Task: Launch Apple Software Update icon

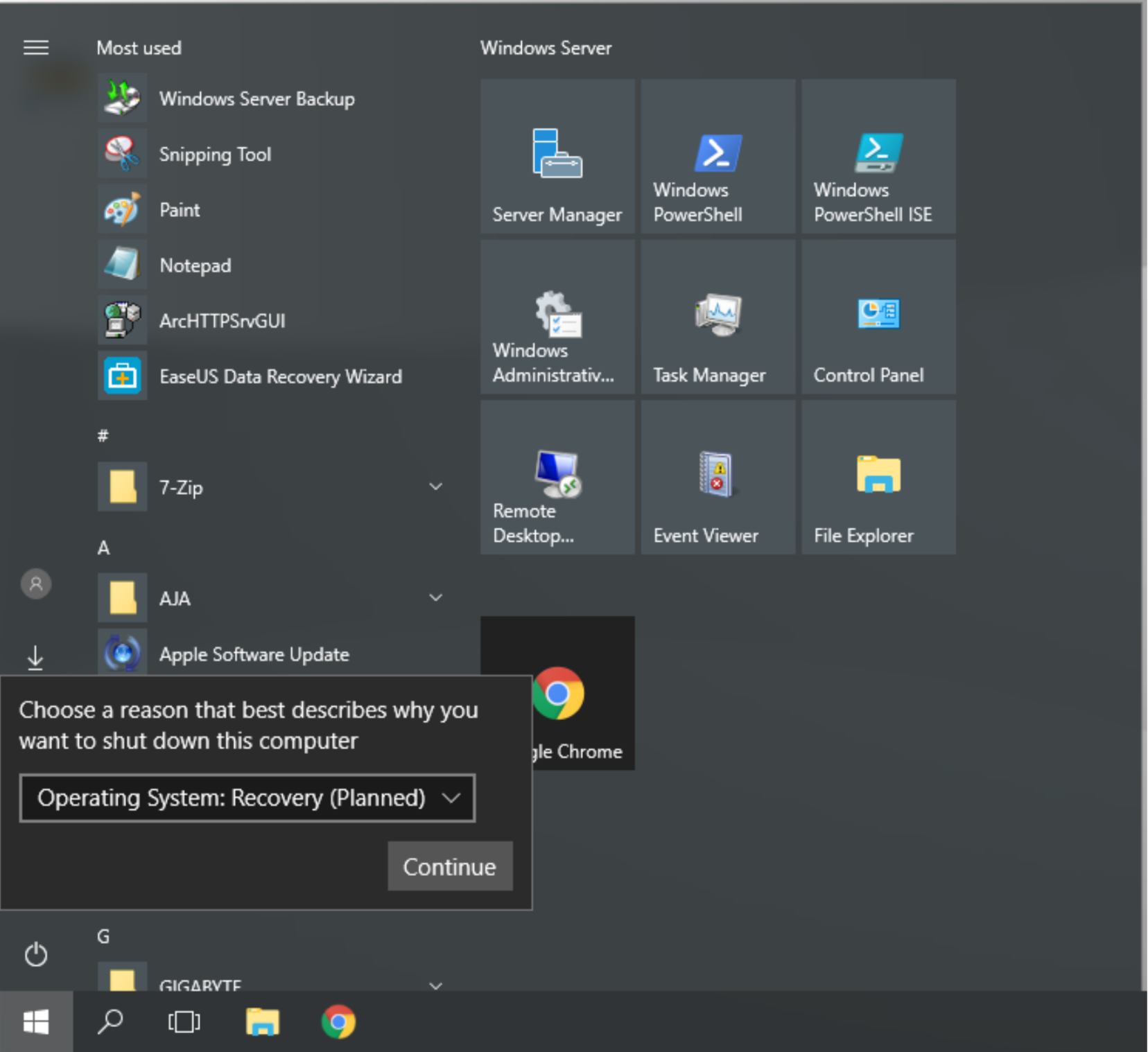Action: point(122,653)
